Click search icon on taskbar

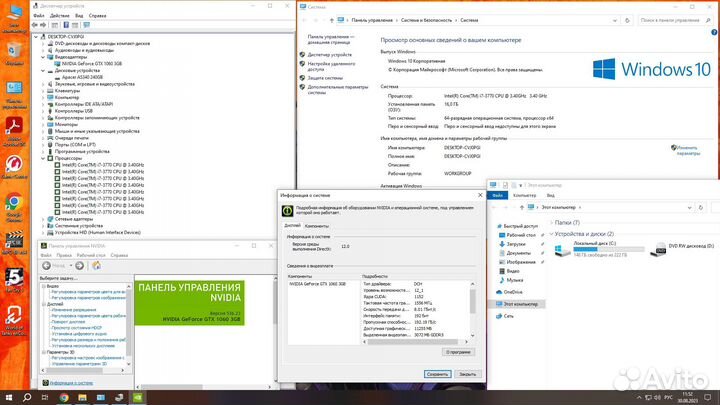27,398
